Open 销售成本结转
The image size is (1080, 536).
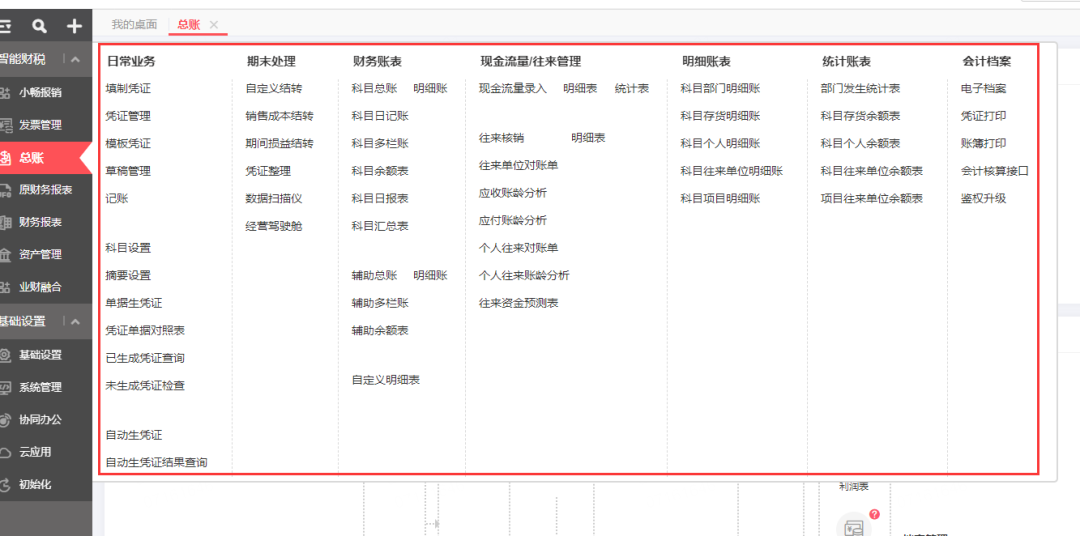[x=280, y=116]
